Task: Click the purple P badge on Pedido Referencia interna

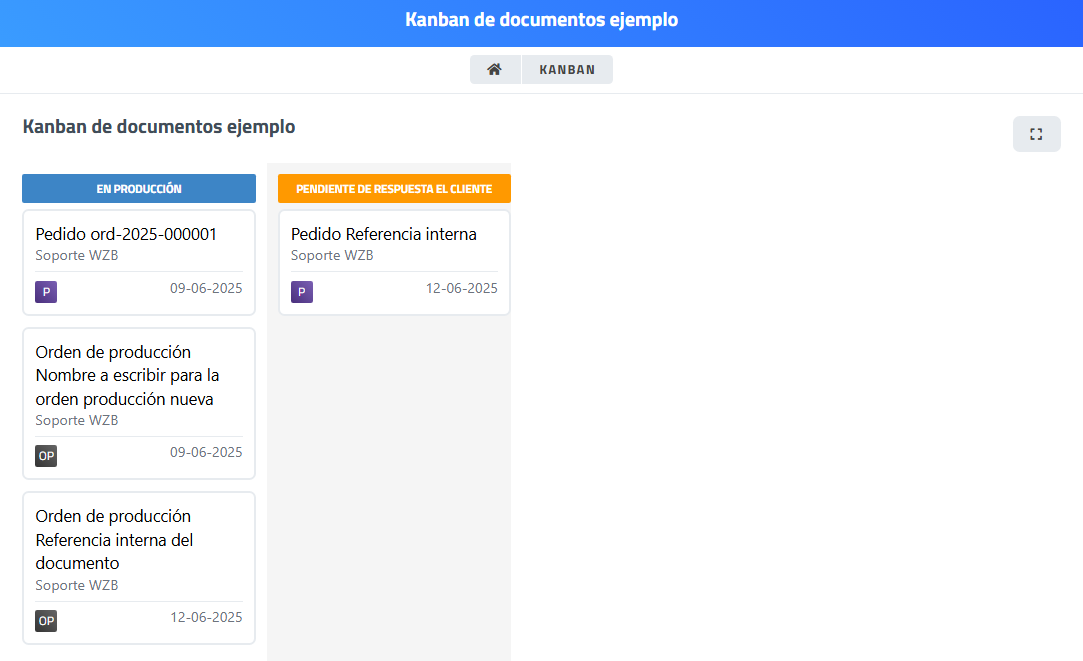Action: [302, 292]
